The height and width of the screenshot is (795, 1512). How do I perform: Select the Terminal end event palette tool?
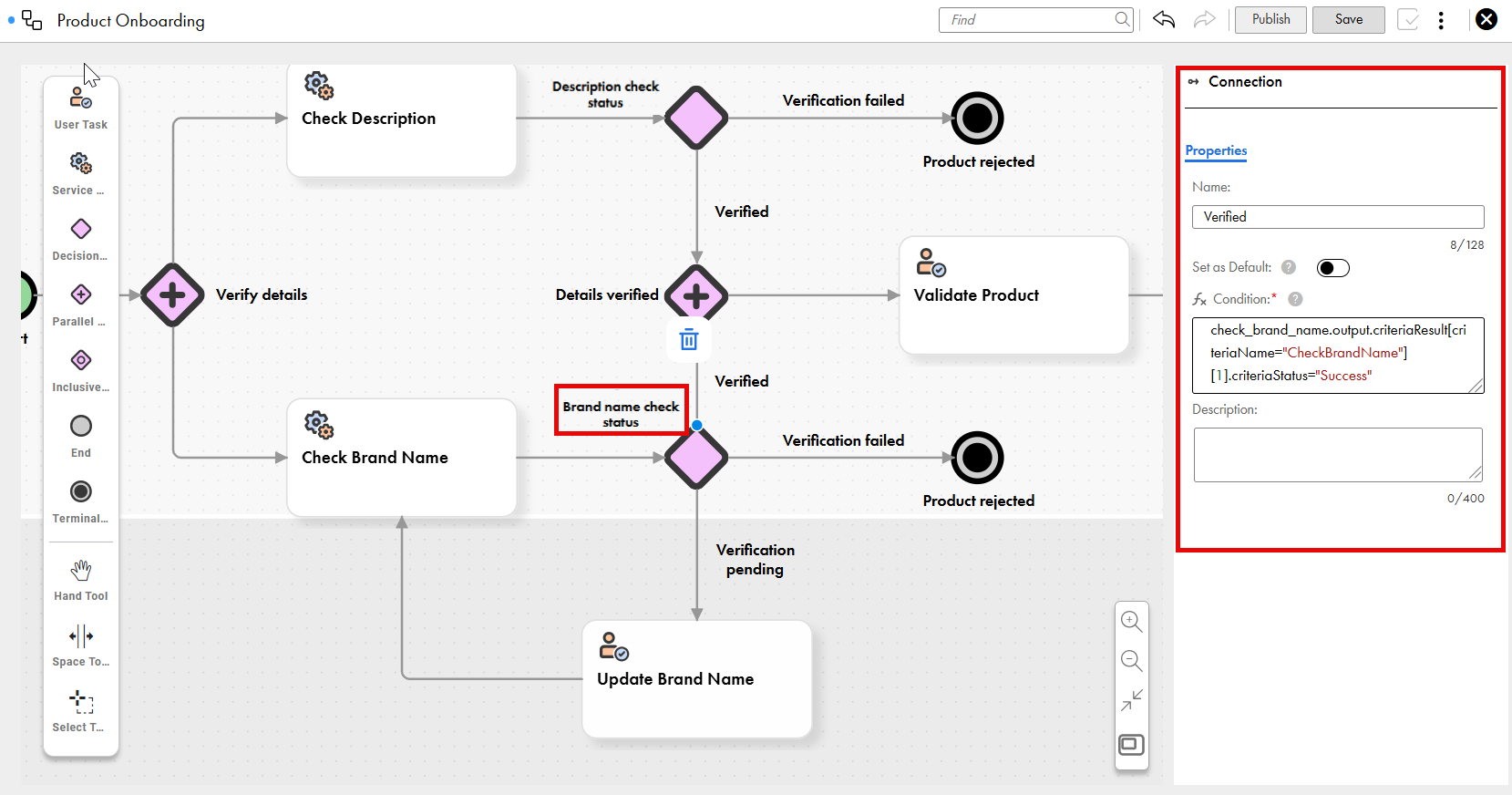81,501
